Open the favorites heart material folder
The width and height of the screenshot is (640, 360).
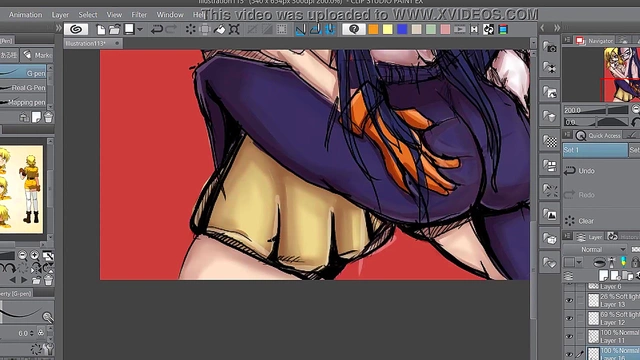(x=550, y=263)
